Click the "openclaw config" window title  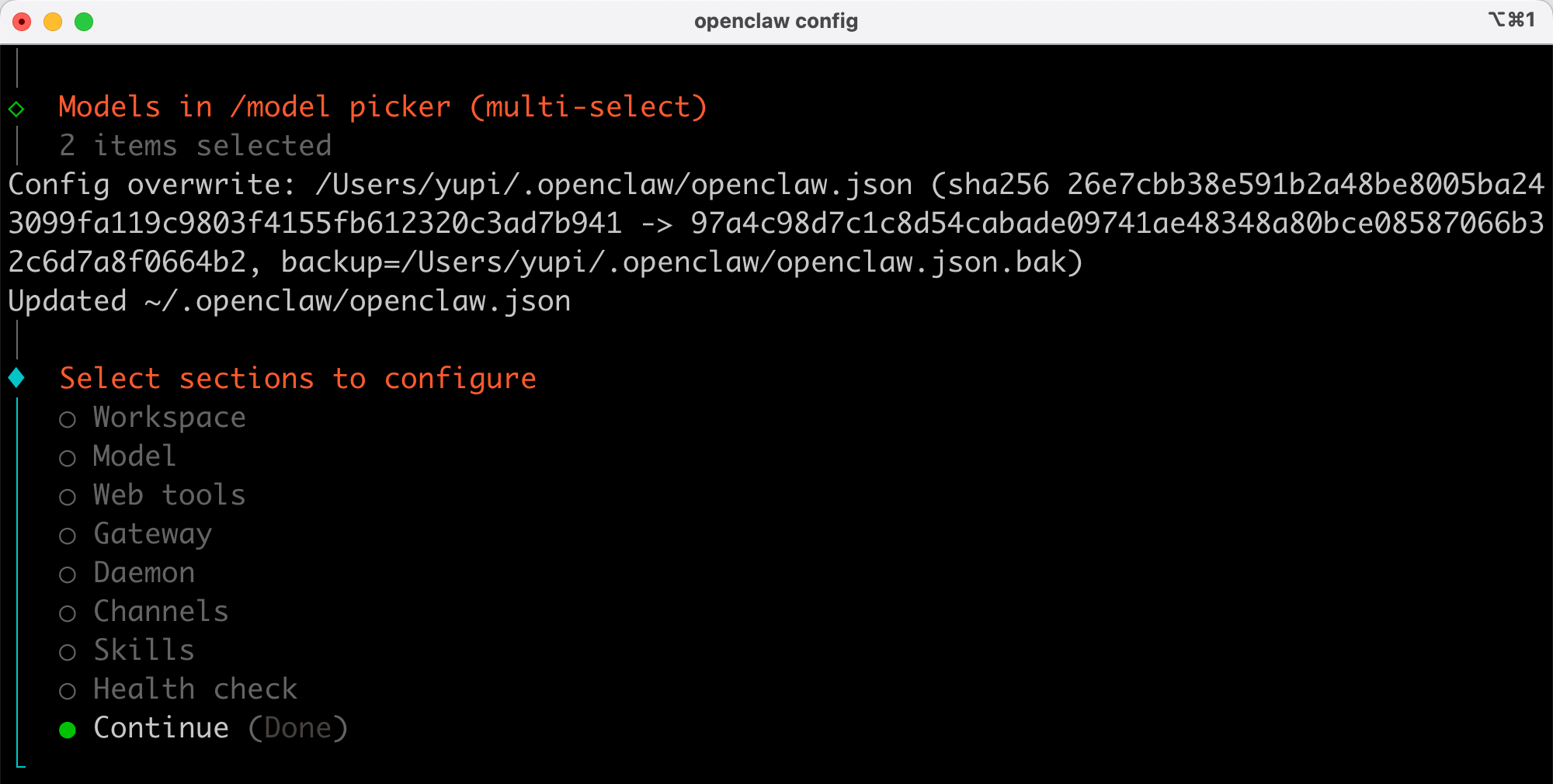point(776,21)
